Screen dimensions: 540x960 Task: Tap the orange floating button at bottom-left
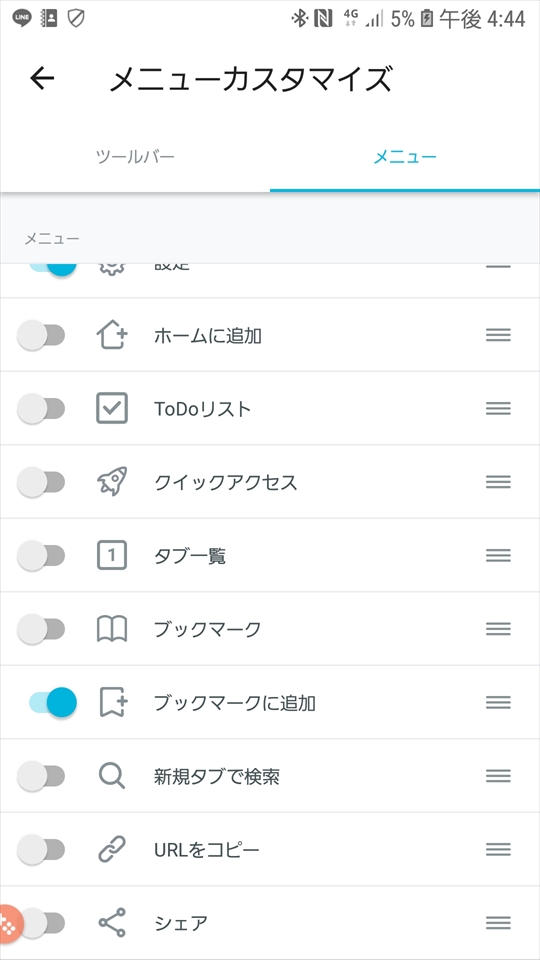click(x=9, y=921)
